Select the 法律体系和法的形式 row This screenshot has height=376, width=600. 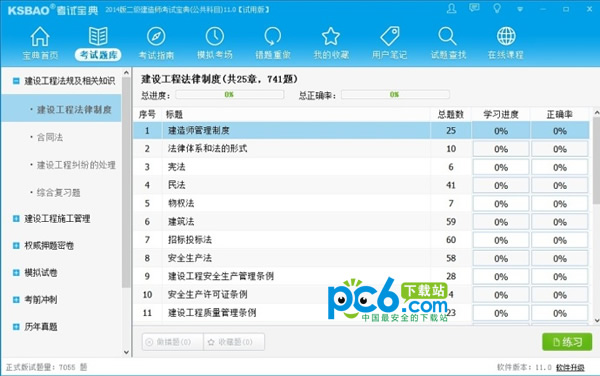tap(361, 148)
